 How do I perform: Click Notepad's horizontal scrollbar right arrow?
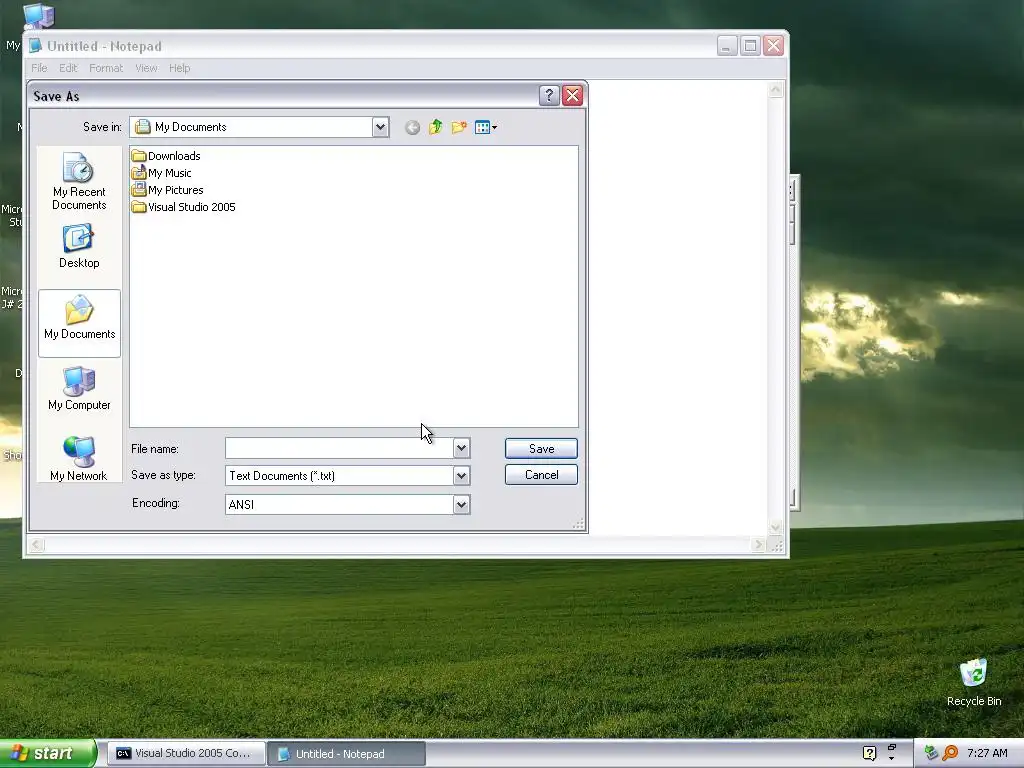(x=758, y=545)
